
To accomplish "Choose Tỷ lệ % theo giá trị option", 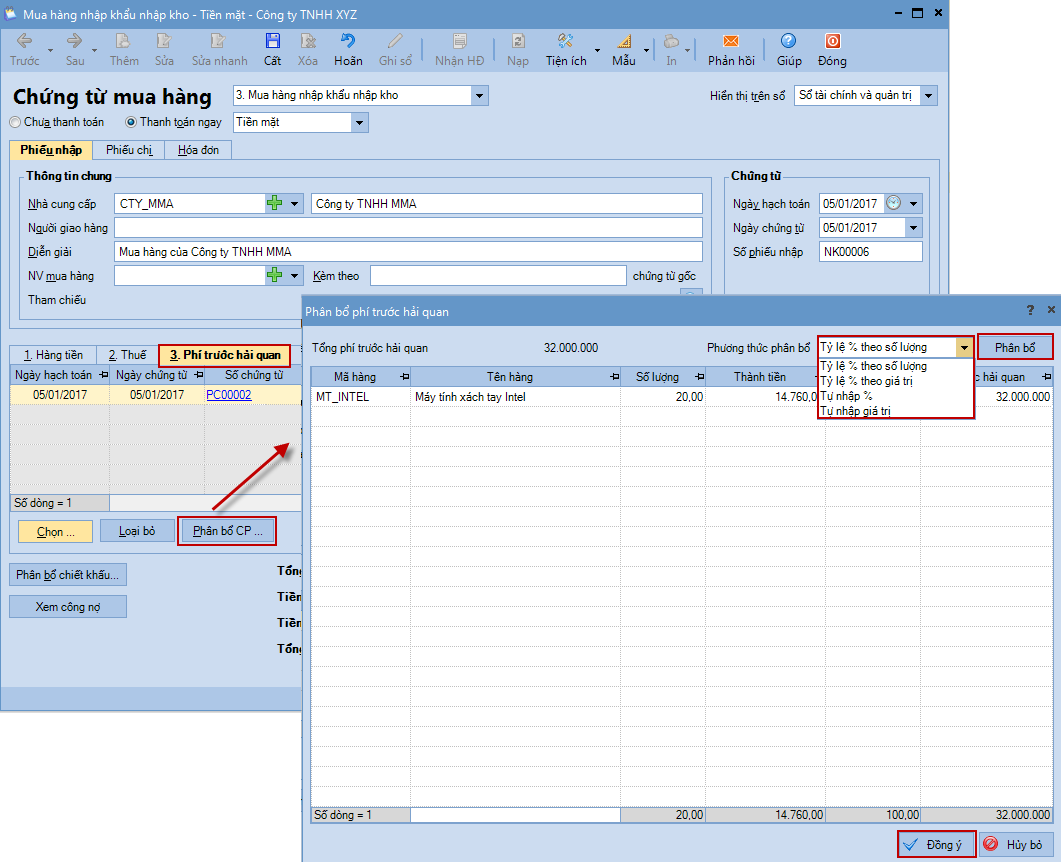I will (x=866, y=381).
